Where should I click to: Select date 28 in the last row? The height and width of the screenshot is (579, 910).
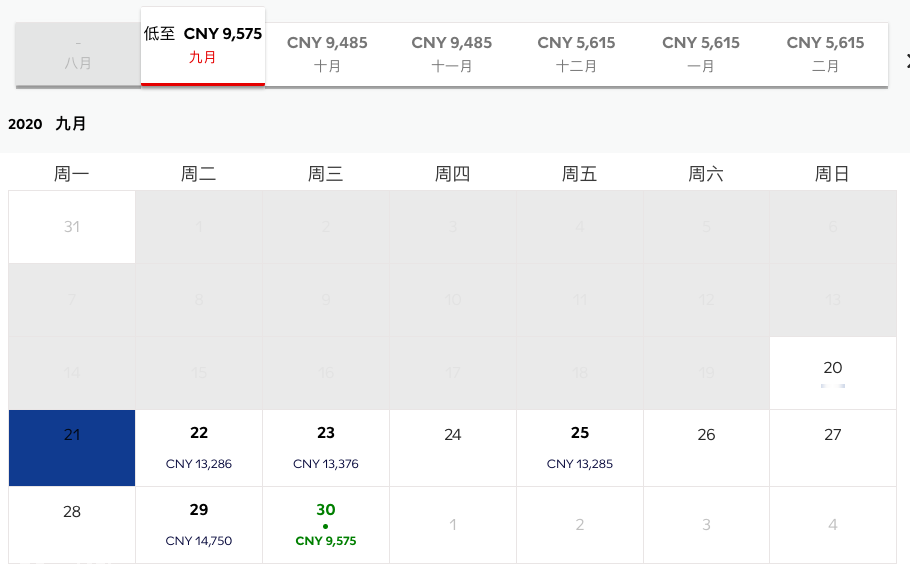pyautogui.click(x=72, y=525)
